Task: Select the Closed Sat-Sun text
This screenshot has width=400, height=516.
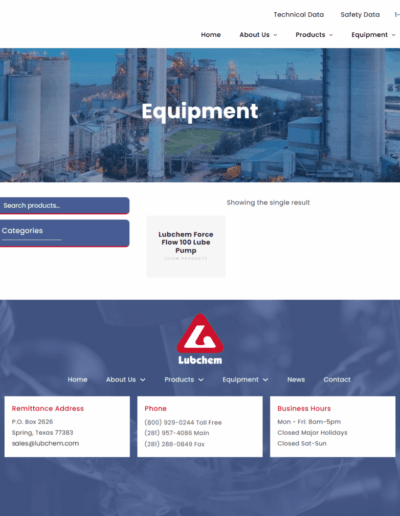Action: click(x=302, y=444)
